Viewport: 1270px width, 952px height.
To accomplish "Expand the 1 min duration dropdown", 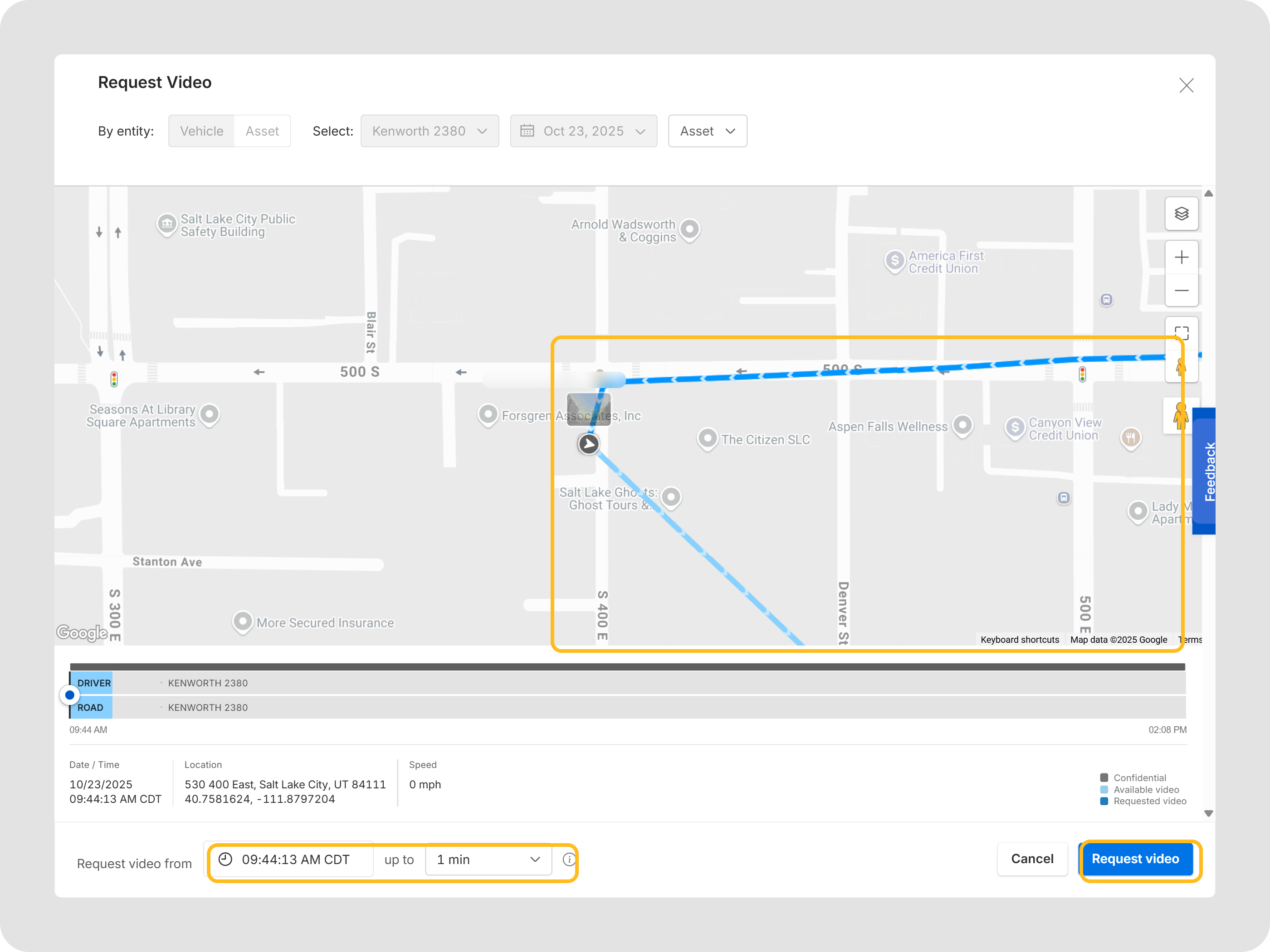I will click(x=488, y=859).
